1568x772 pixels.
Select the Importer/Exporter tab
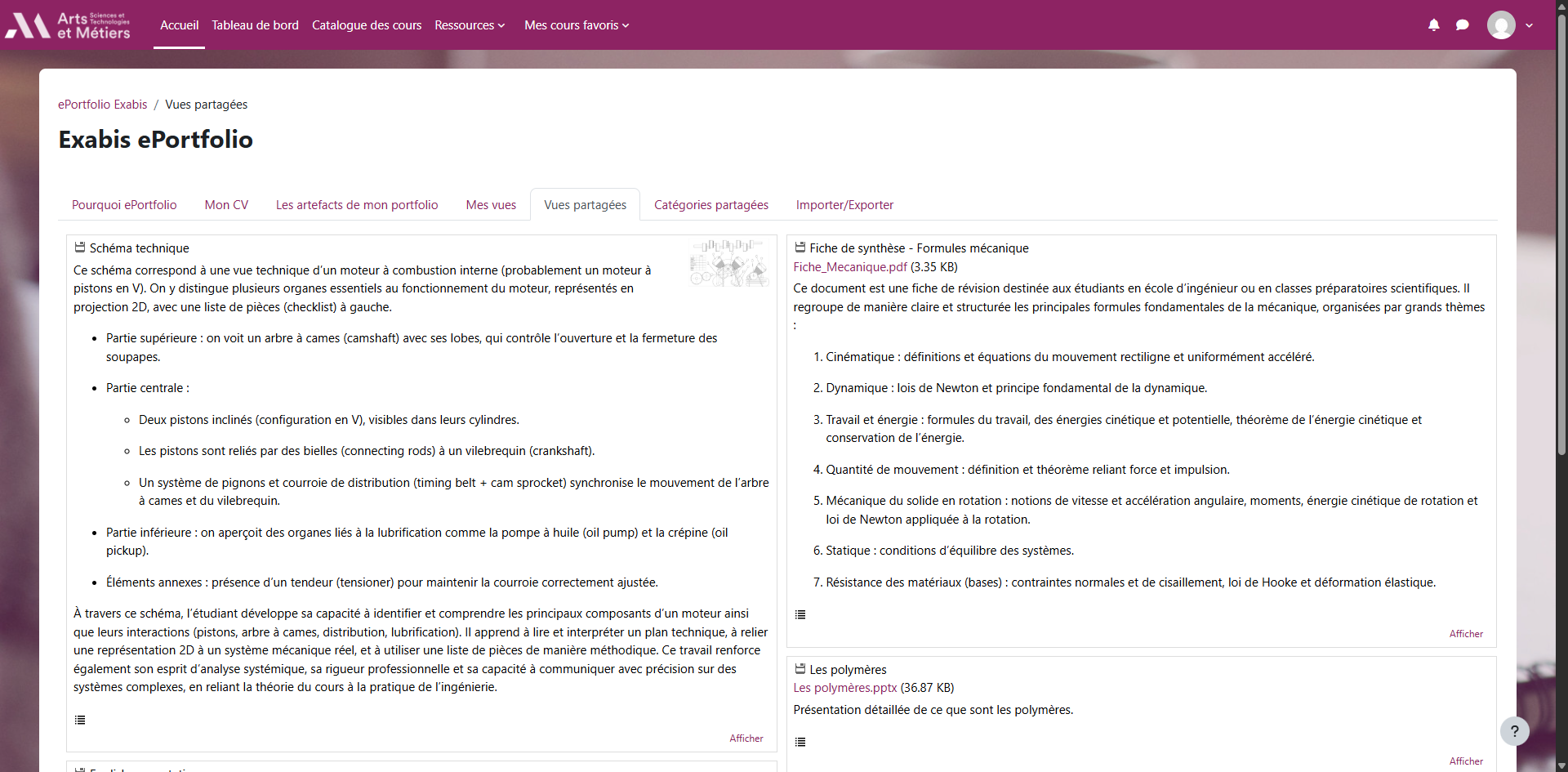click(x=844, y=205)
